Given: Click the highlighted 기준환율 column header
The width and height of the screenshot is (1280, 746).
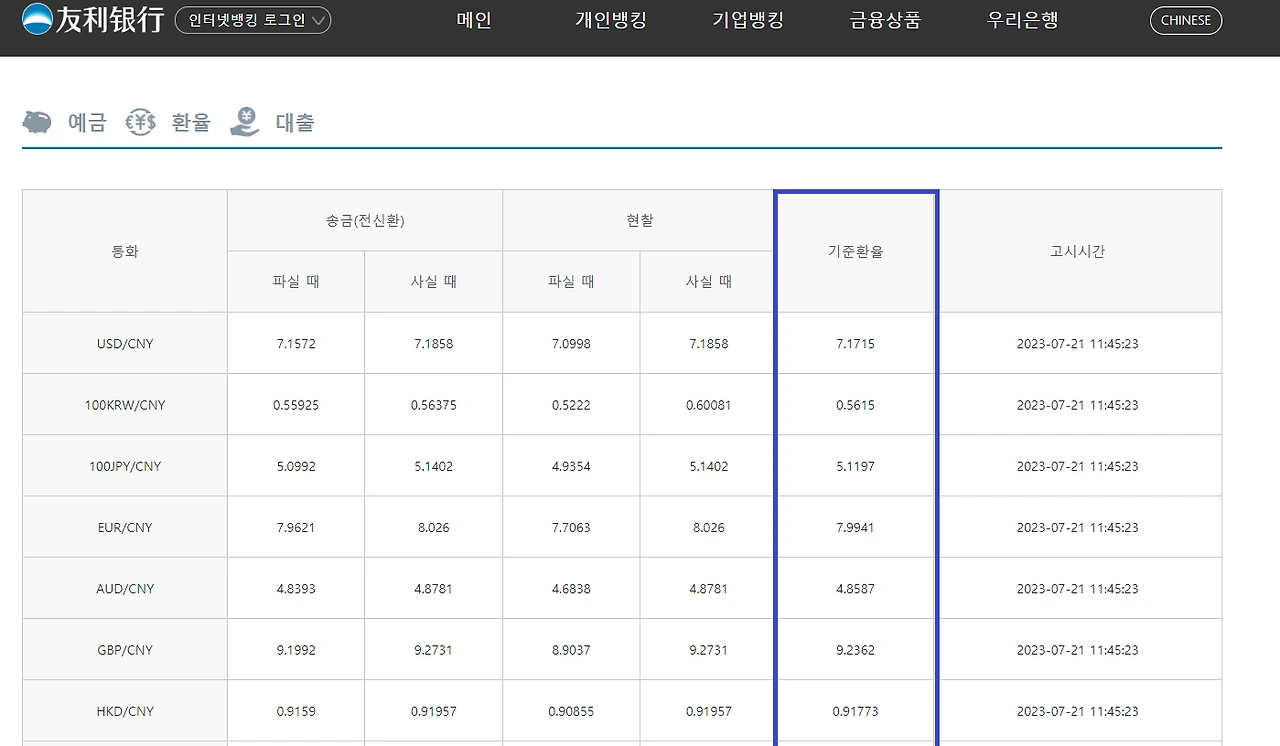Looking at the screenshot, I should tap(855, 251).
